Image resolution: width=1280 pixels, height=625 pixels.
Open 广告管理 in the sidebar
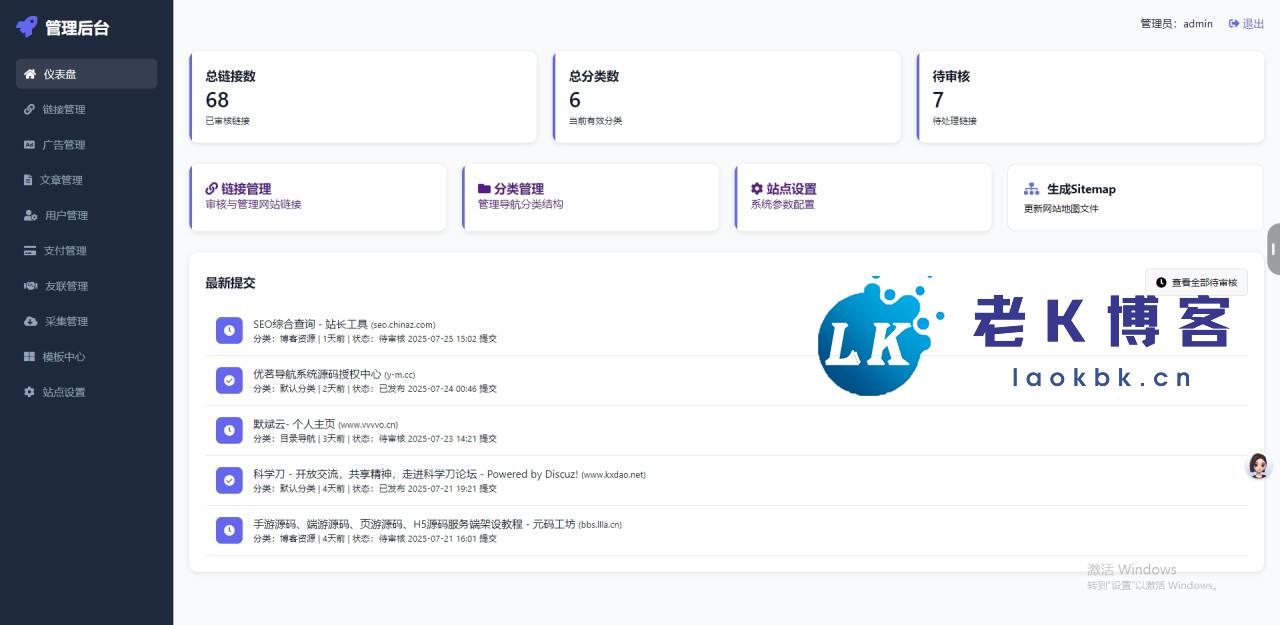[x=64, y=145]
